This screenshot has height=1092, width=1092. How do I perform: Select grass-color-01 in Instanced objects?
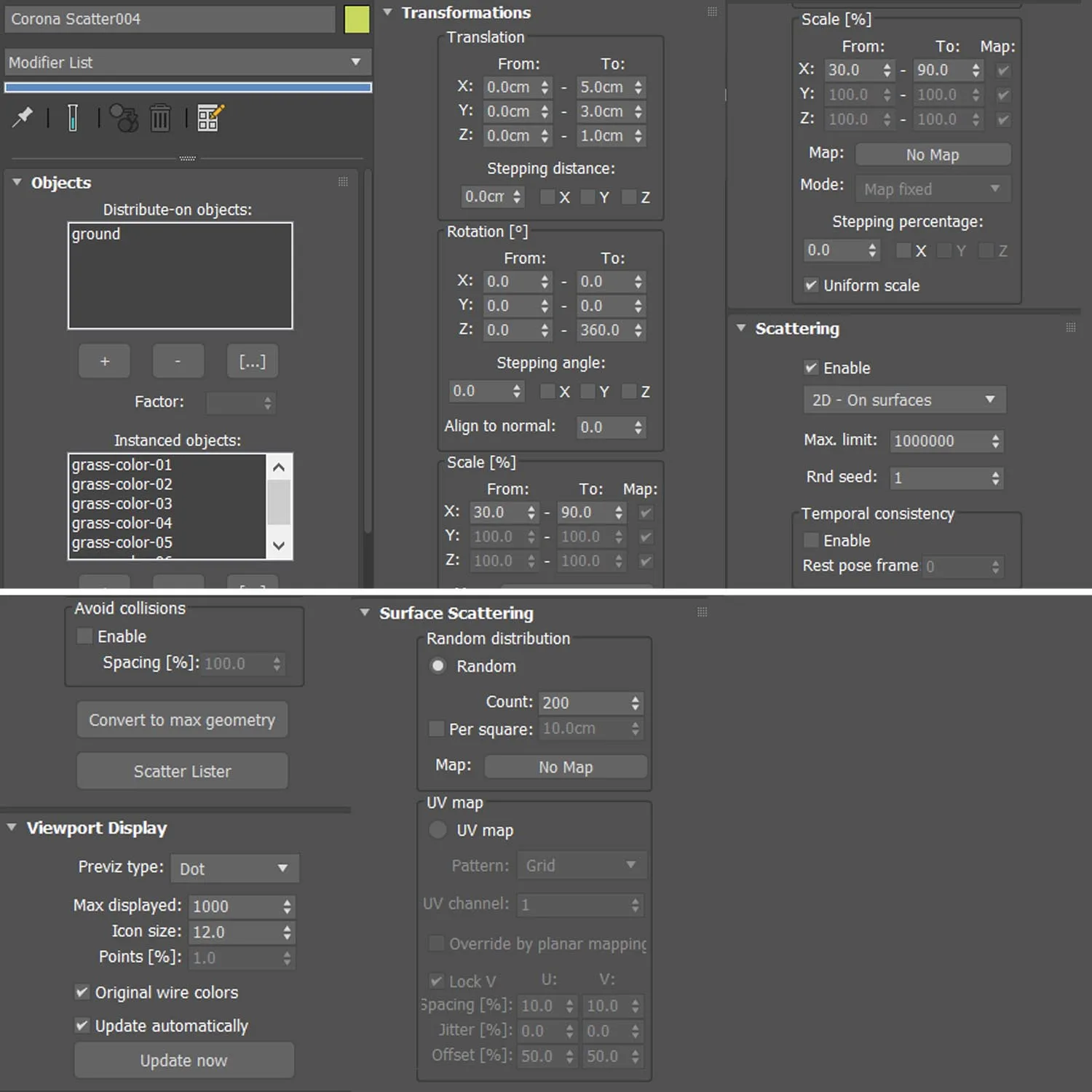tap(122, 464)
